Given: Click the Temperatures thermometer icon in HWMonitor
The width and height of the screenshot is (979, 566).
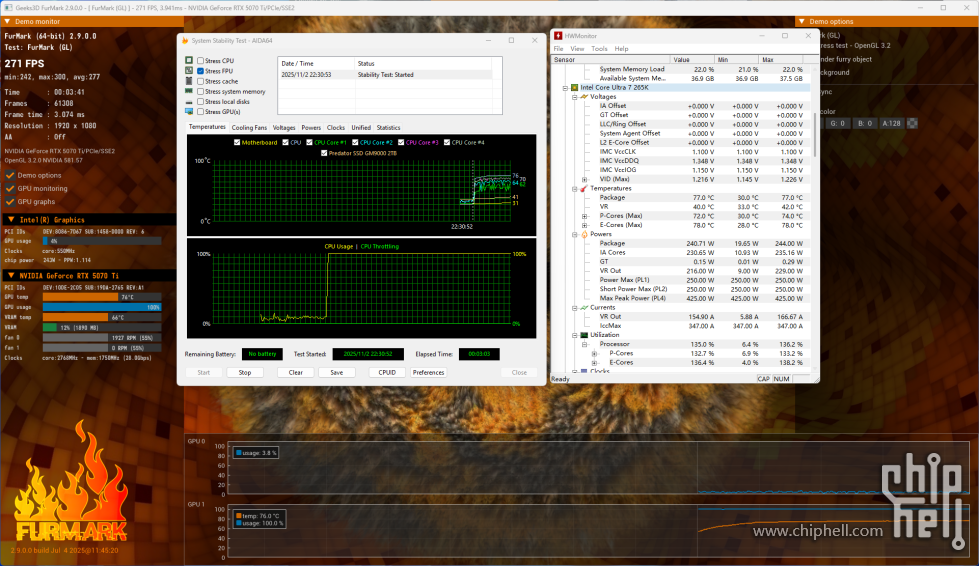Looking at the screenshot, I should (584, 188).
